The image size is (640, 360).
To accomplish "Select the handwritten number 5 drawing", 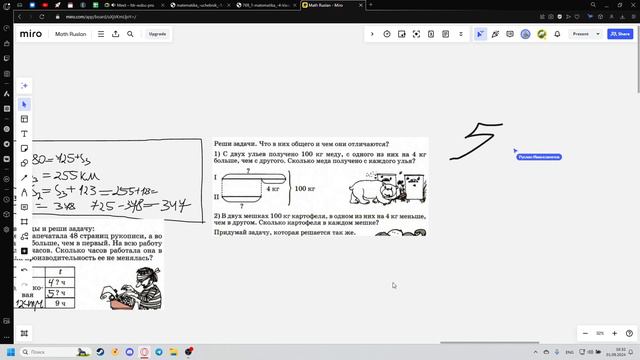I will pos(476,141).
